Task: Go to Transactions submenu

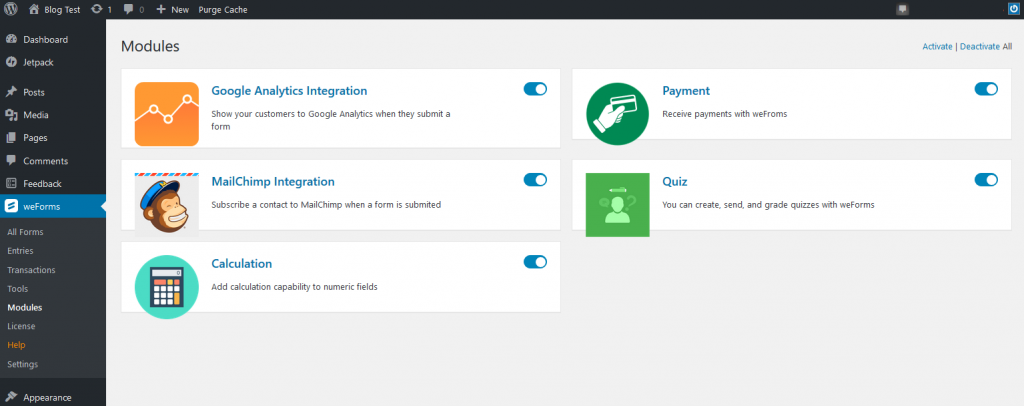Action: click(x=31, y=270)
